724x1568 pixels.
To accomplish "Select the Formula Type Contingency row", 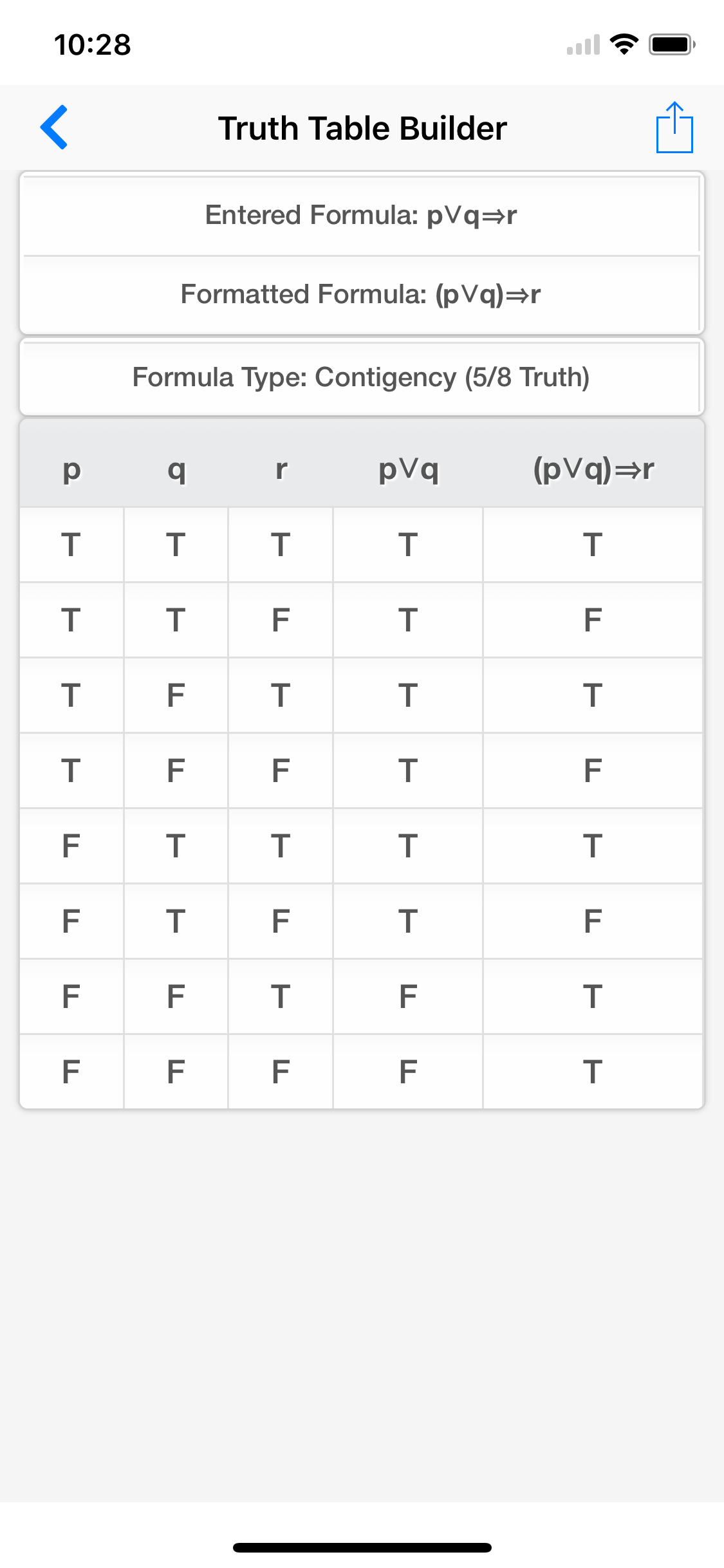I will [x=361, y=377].
